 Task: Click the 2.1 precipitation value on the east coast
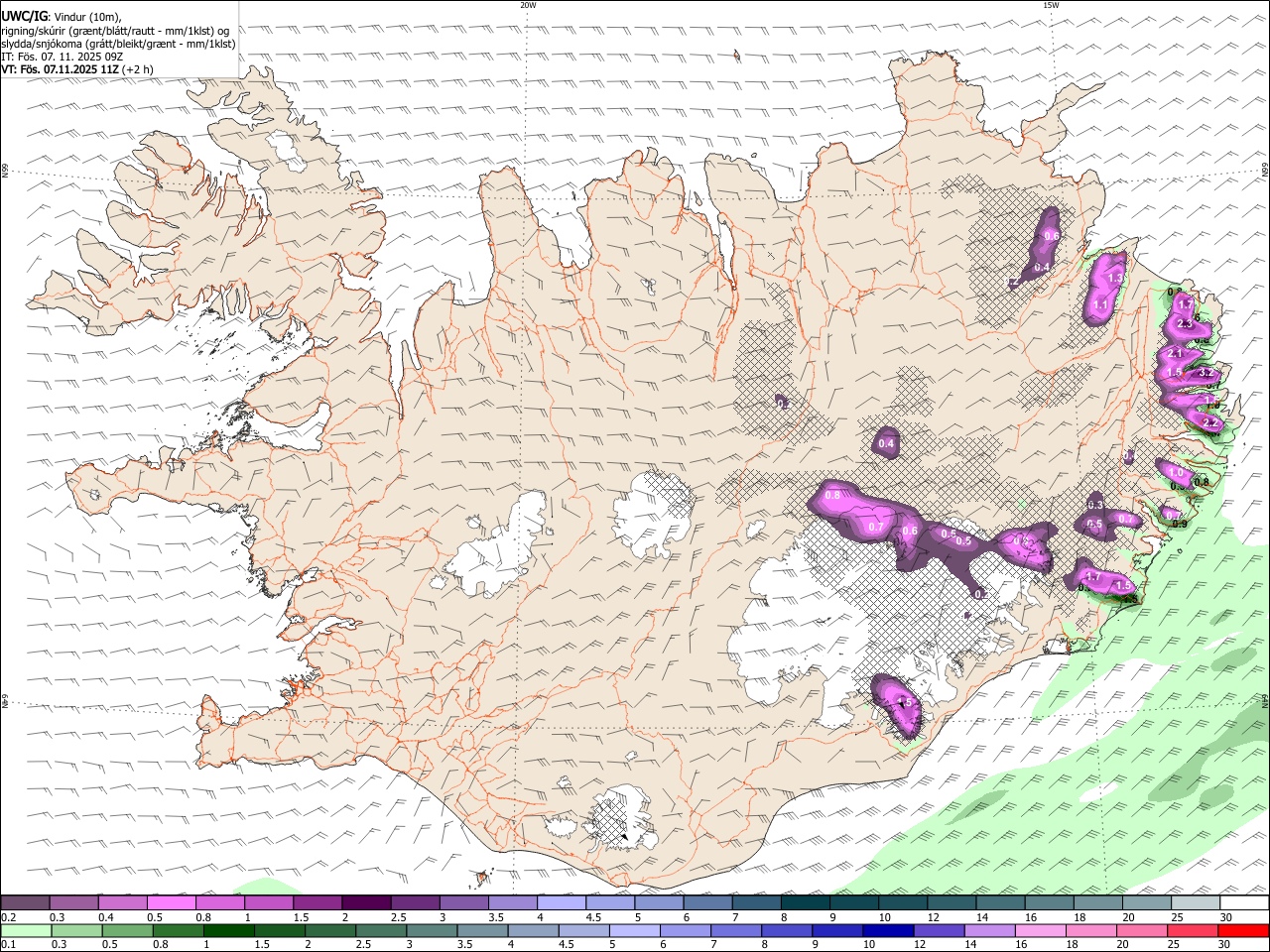click(1176, 353)
